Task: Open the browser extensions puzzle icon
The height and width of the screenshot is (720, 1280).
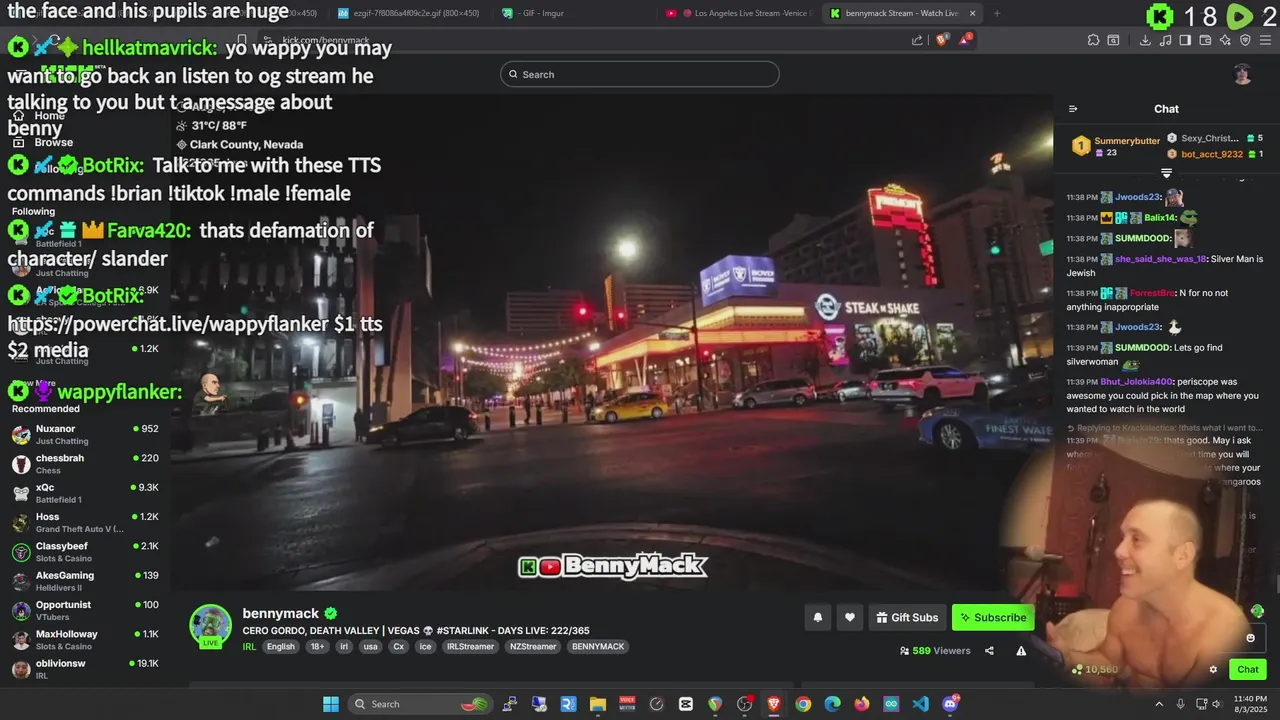Action: [x=1093, y=40]
